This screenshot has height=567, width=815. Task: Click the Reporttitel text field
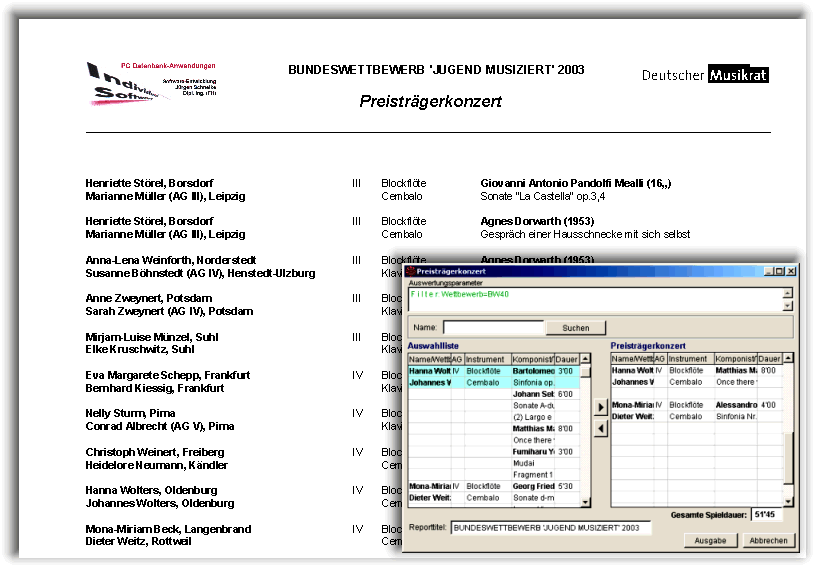pyautogui.click(x=550, y=527)
